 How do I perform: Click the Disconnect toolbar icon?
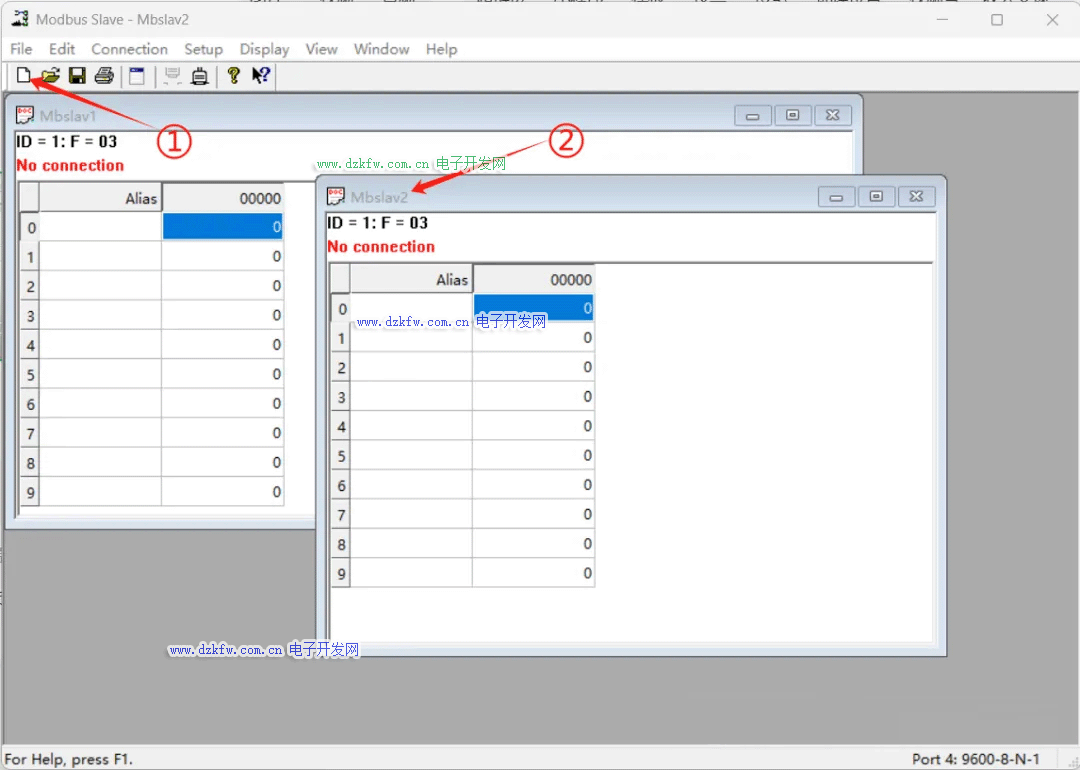pos(200,75)
